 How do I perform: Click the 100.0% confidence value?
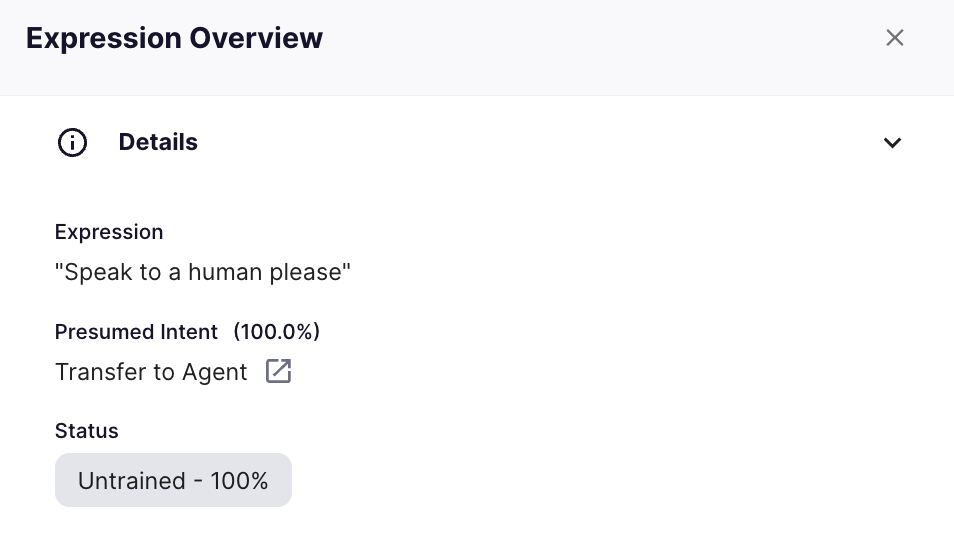(276, 332)
